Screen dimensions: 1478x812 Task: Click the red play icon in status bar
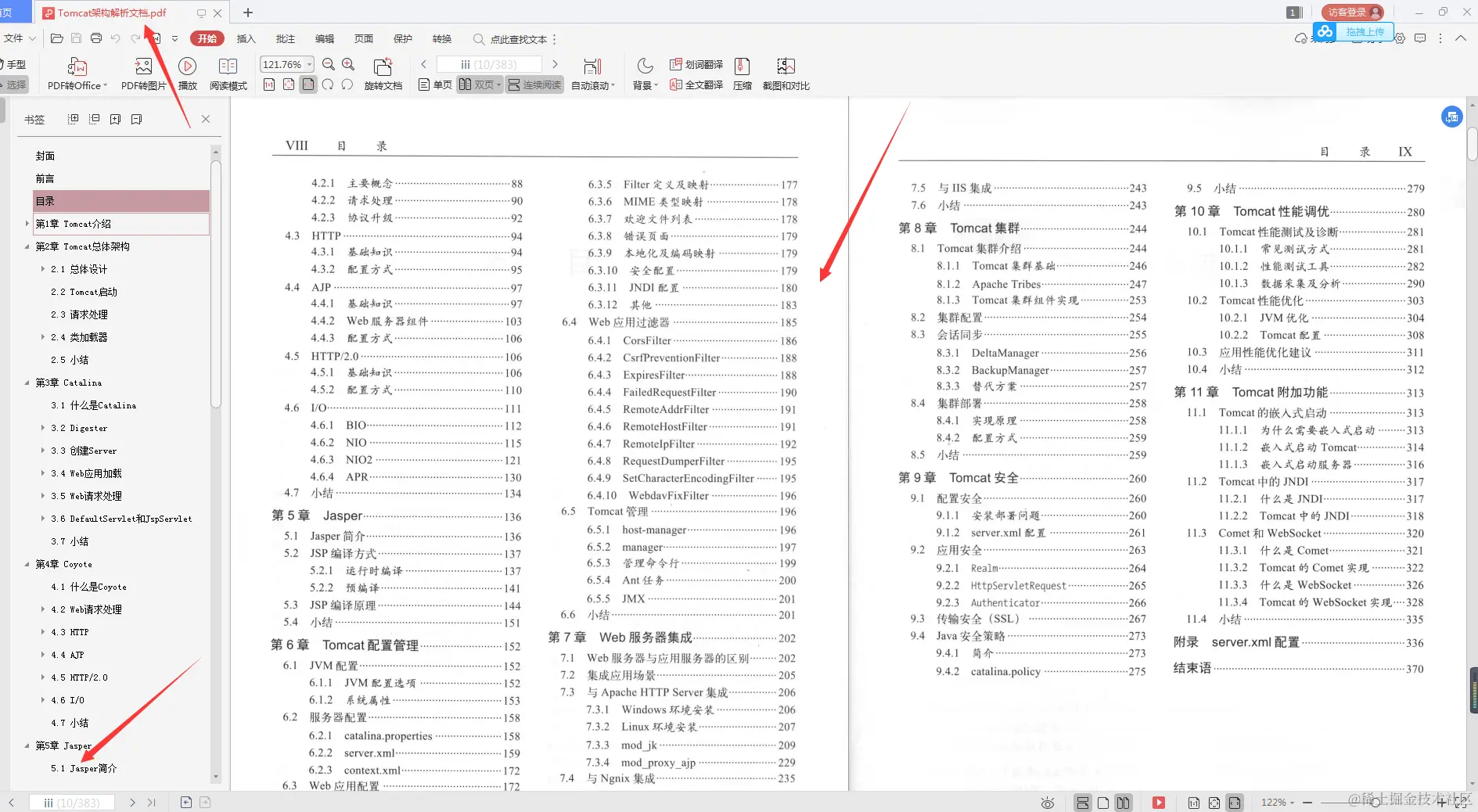click(1159, 803)
